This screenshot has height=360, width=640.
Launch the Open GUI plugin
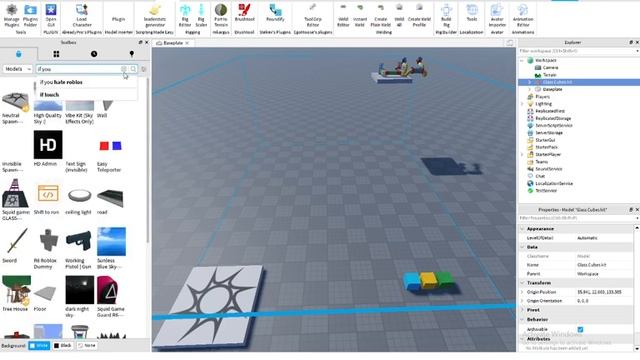coord(51,16)
